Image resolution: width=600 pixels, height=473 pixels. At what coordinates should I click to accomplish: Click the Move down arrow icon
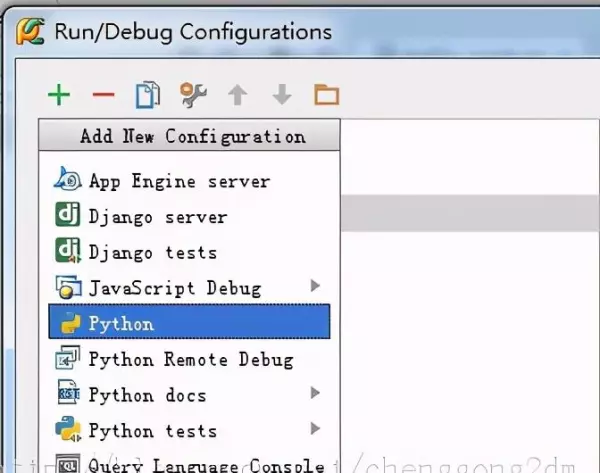(282, 95)
